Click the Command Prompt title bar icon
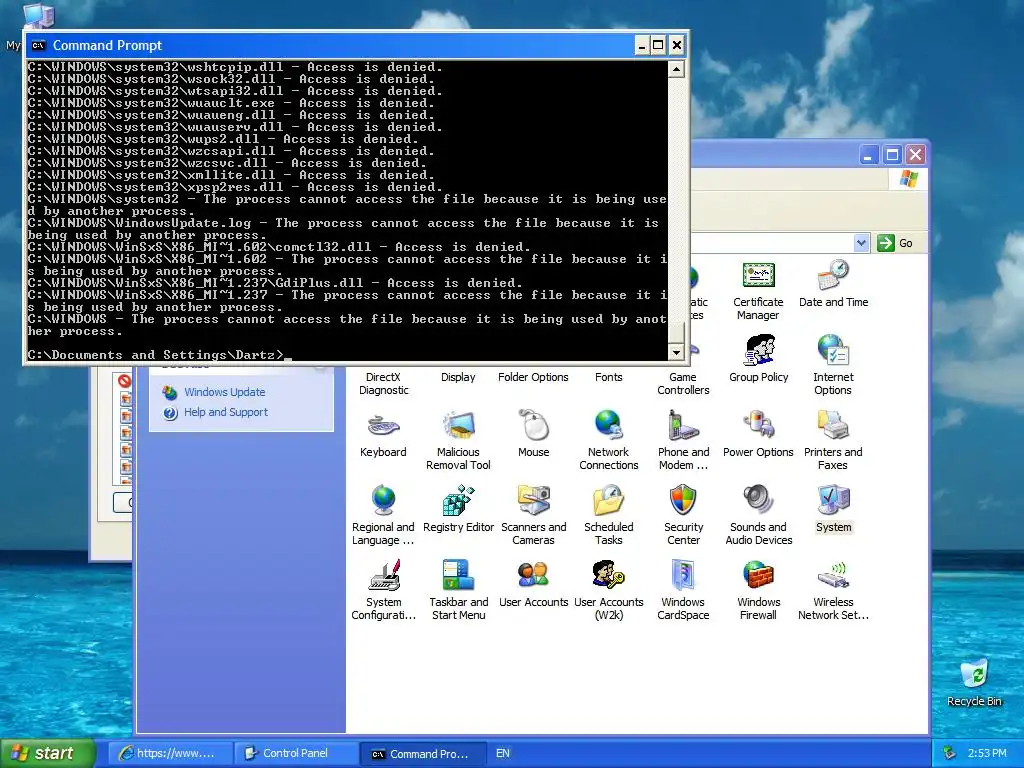Image resolution: width=1024 pixels, height=768 pixels. [39, 45]
